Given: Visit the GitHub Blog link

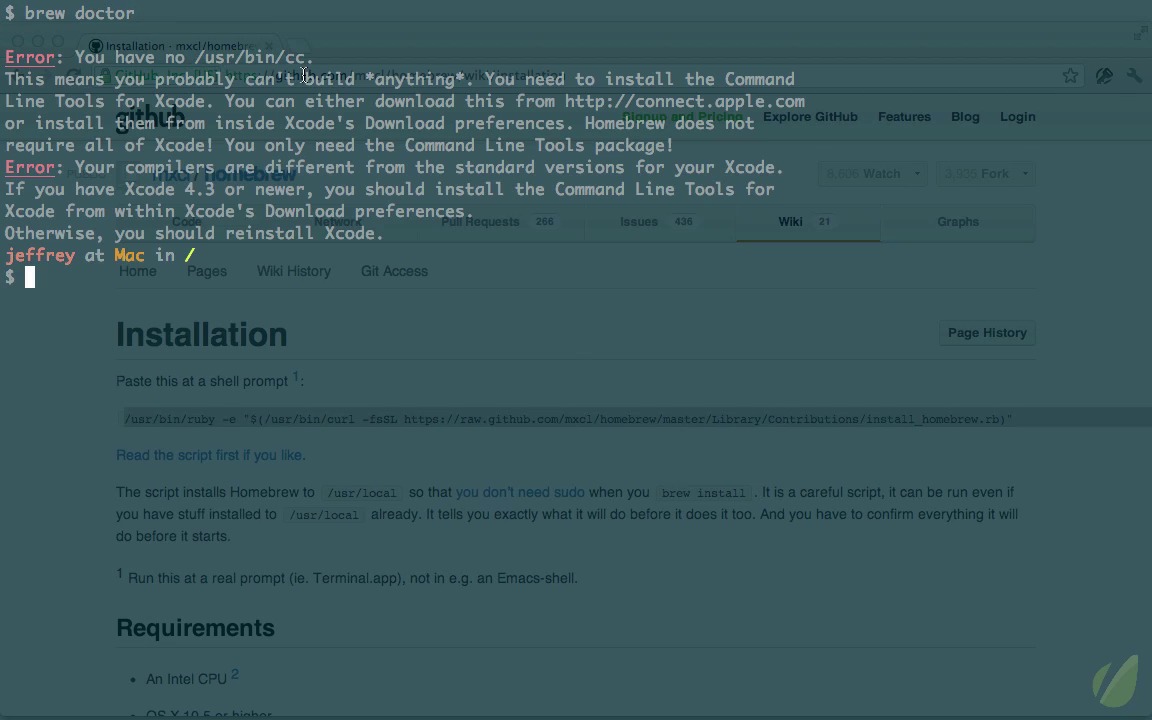Looking at the screenshot, I should (x=965, y=116).
